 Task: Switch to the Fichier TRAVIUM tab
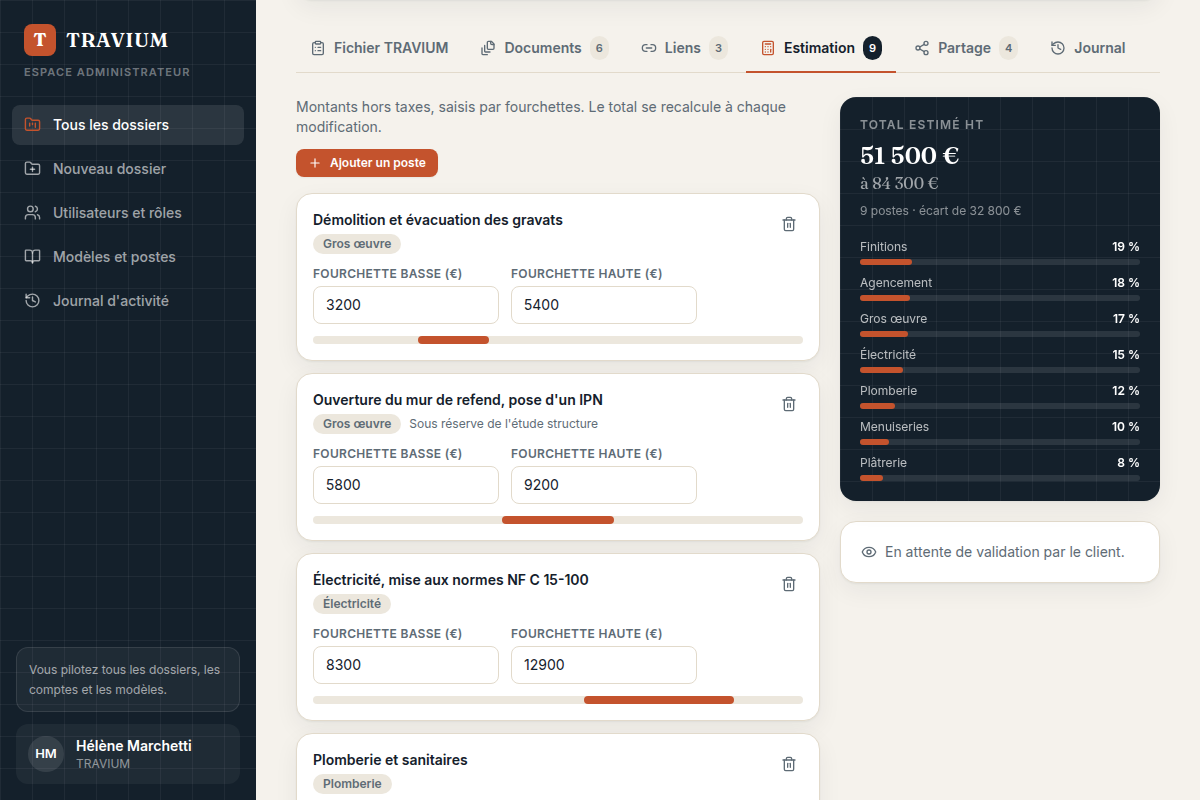379,48
